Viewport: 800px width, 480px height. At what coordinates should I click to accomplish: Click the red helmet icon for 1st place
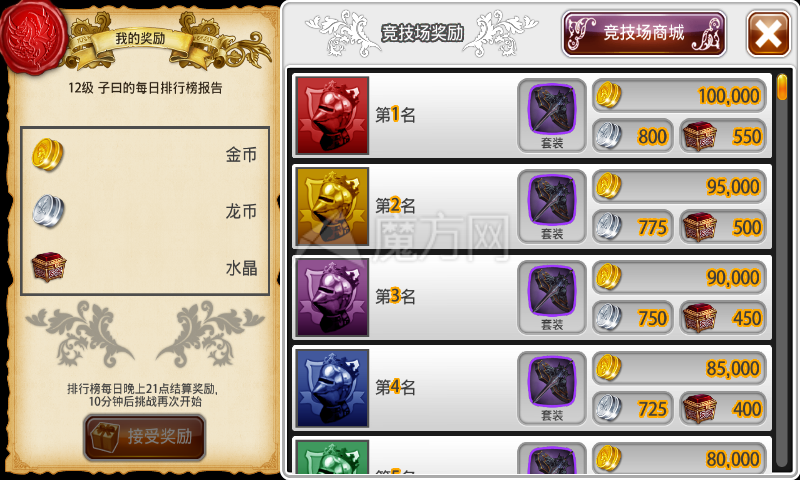(x=332, y=115)
